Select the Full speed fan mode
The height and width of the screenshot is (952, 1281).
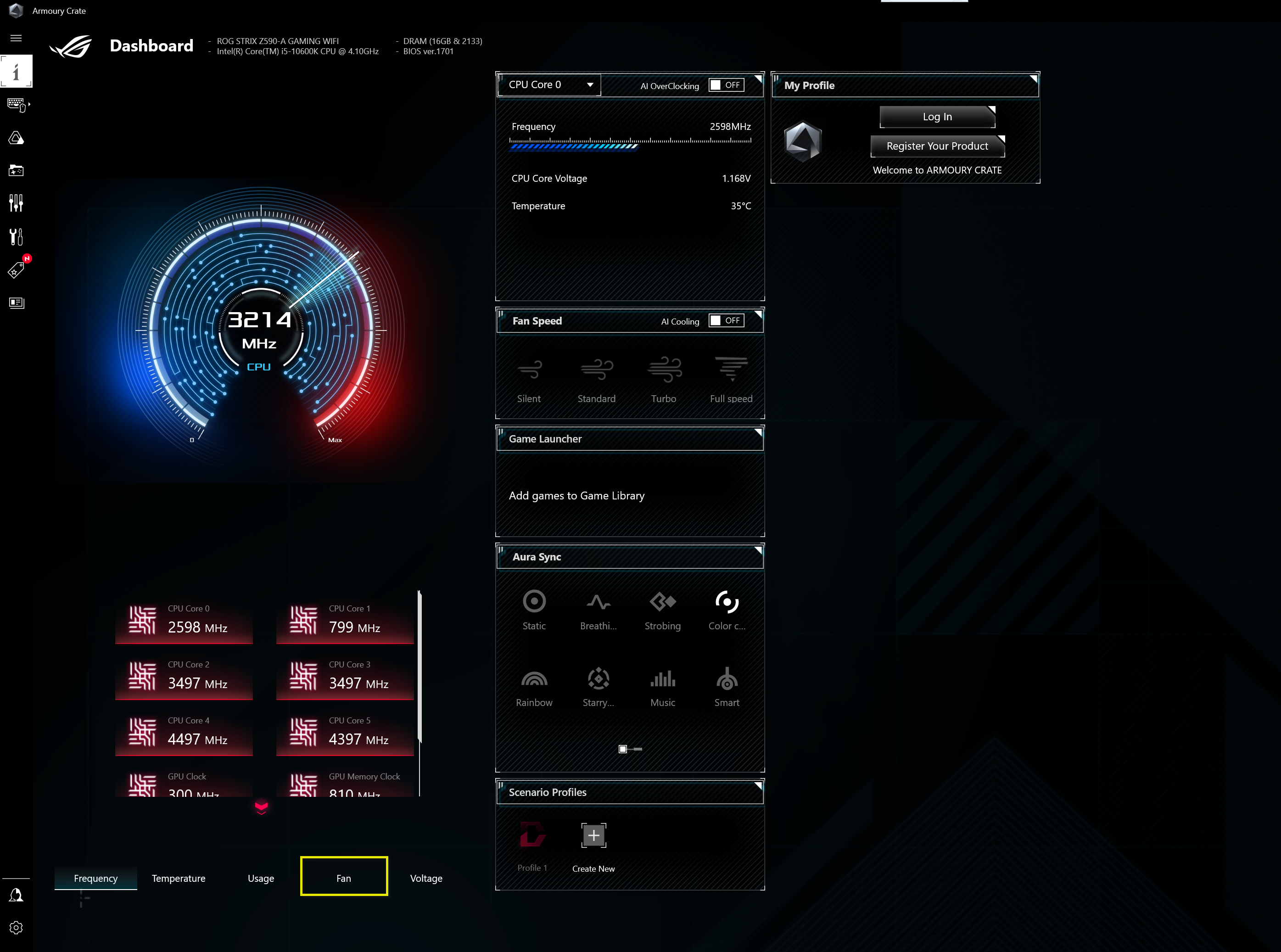tap(731, 380)
